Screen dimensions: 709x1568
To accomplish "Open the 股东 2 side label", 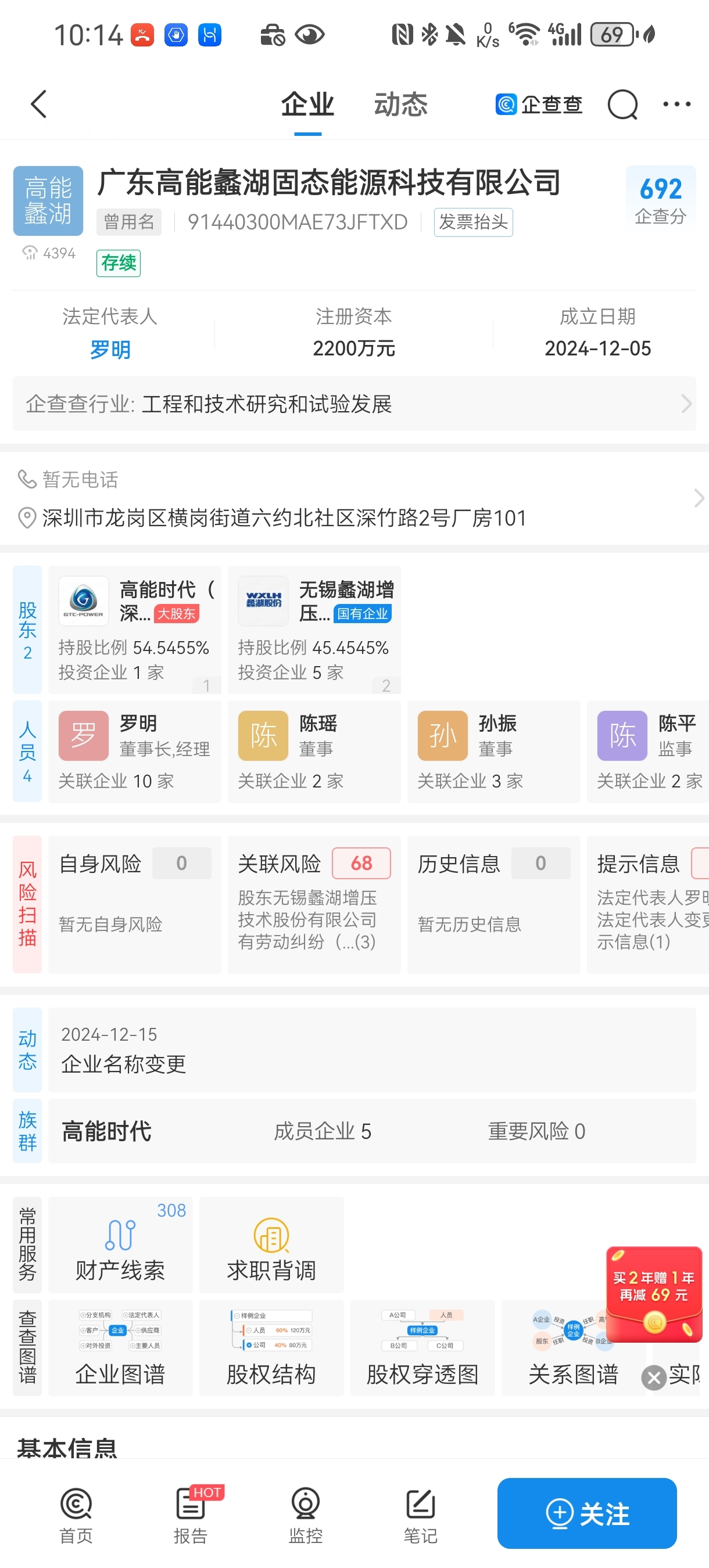I will [x=27, y=630].
